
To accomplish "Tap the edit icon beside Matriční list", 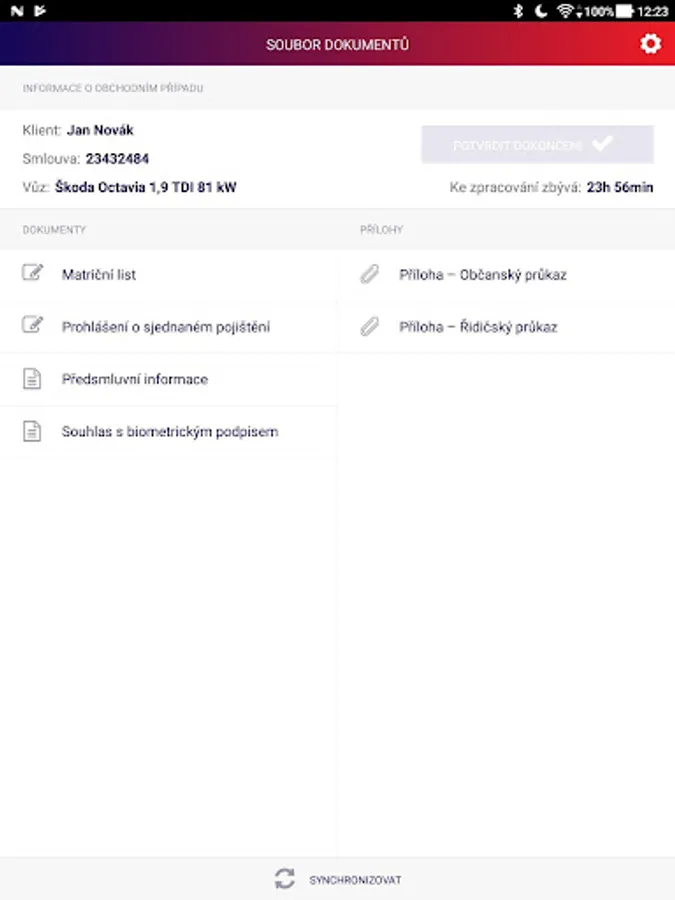I will (32, 273).
